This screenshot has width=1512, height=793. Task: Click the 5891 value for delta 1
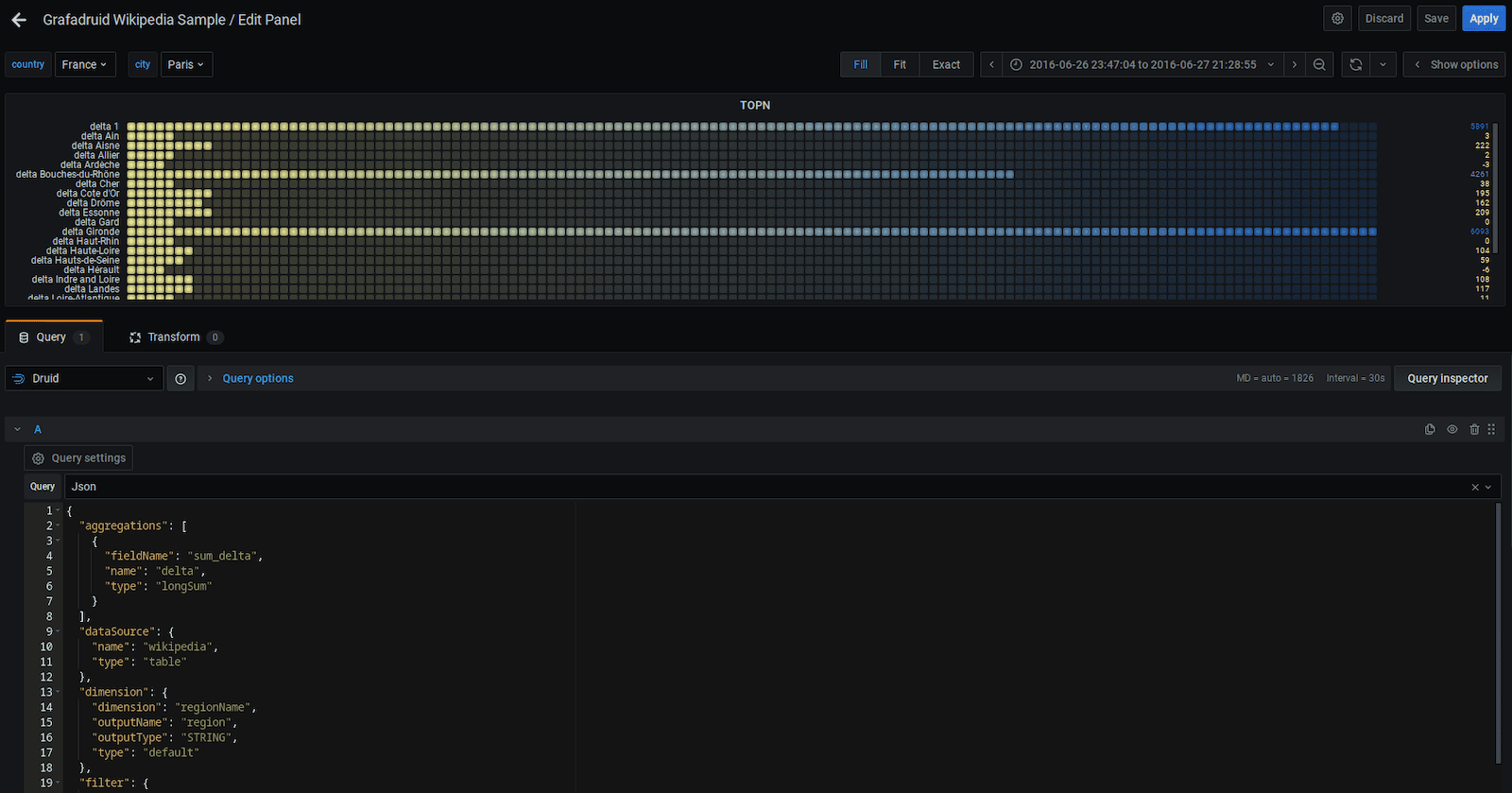[1479, 126]
